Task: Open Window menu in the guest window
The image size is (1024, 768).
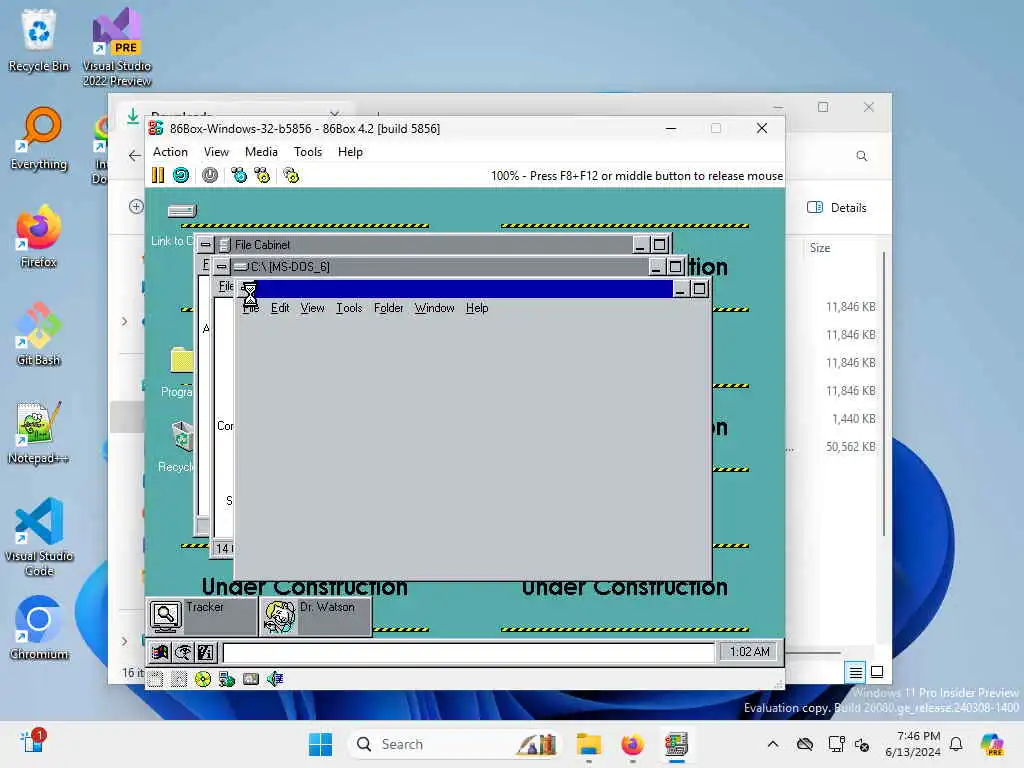Action: [434, 308]
